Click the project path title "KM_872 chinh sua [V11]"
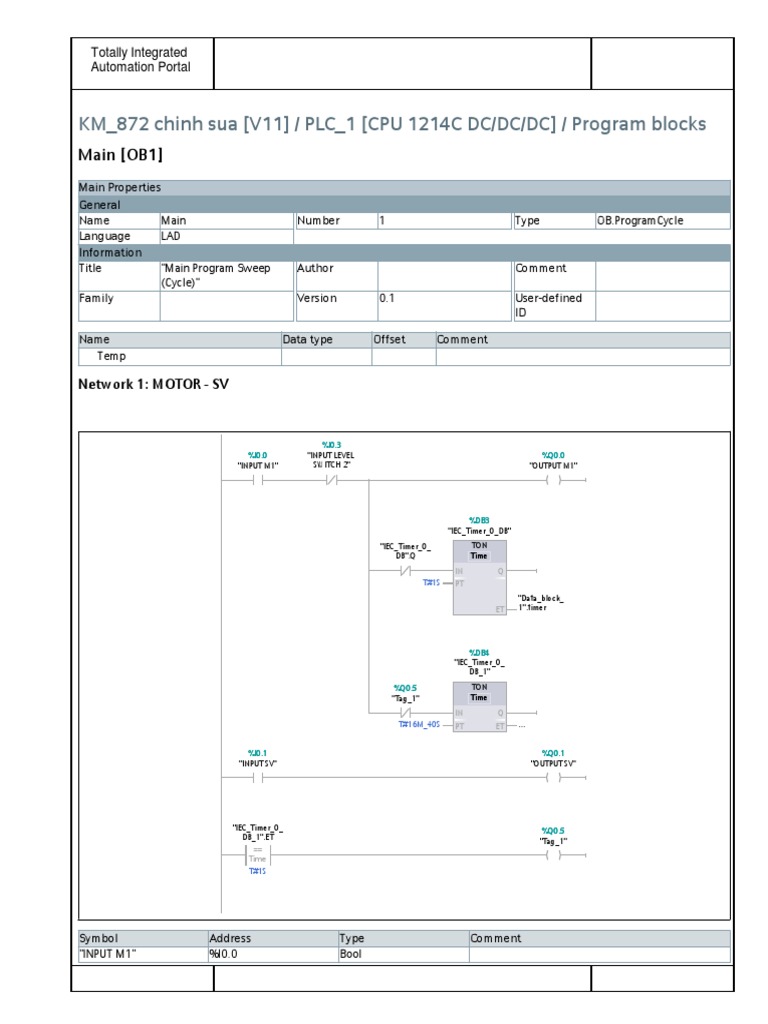The width and height of the screenshot is (768, 1024). pos(184,124)
